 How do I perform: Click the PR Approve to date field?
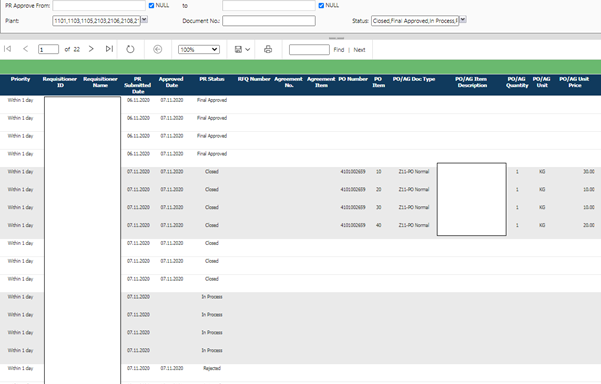click(x=269, y=5)
